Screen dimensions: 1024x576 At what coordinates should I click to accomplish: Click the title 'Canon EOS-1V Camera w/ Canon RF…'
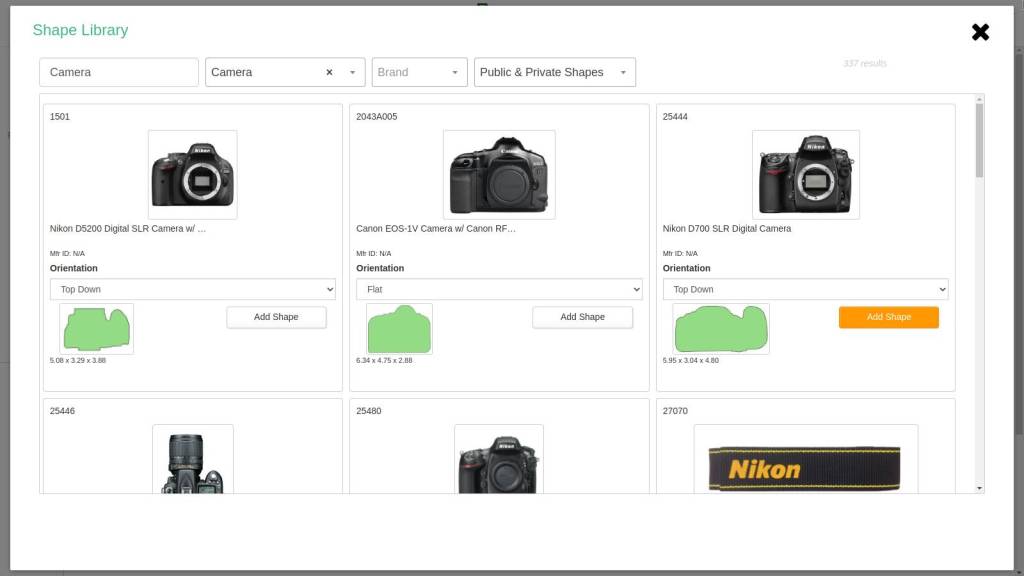(x=436, y=229)
